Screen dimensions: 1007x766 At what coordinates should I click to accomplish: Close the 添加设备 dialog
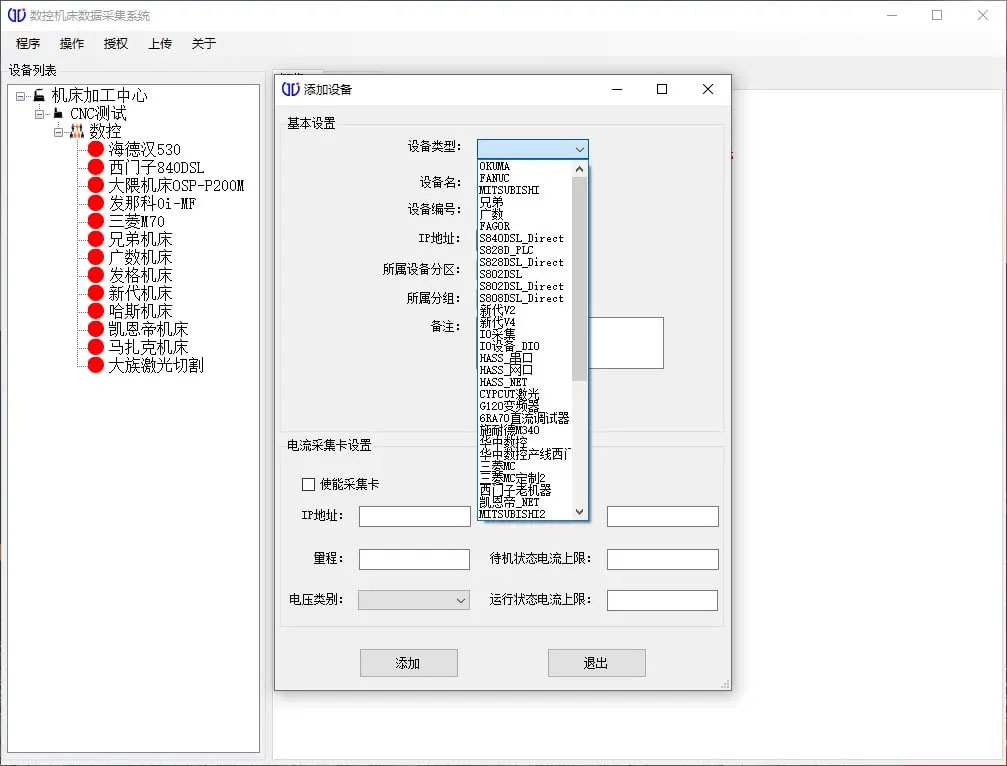[x=708, y=89]
